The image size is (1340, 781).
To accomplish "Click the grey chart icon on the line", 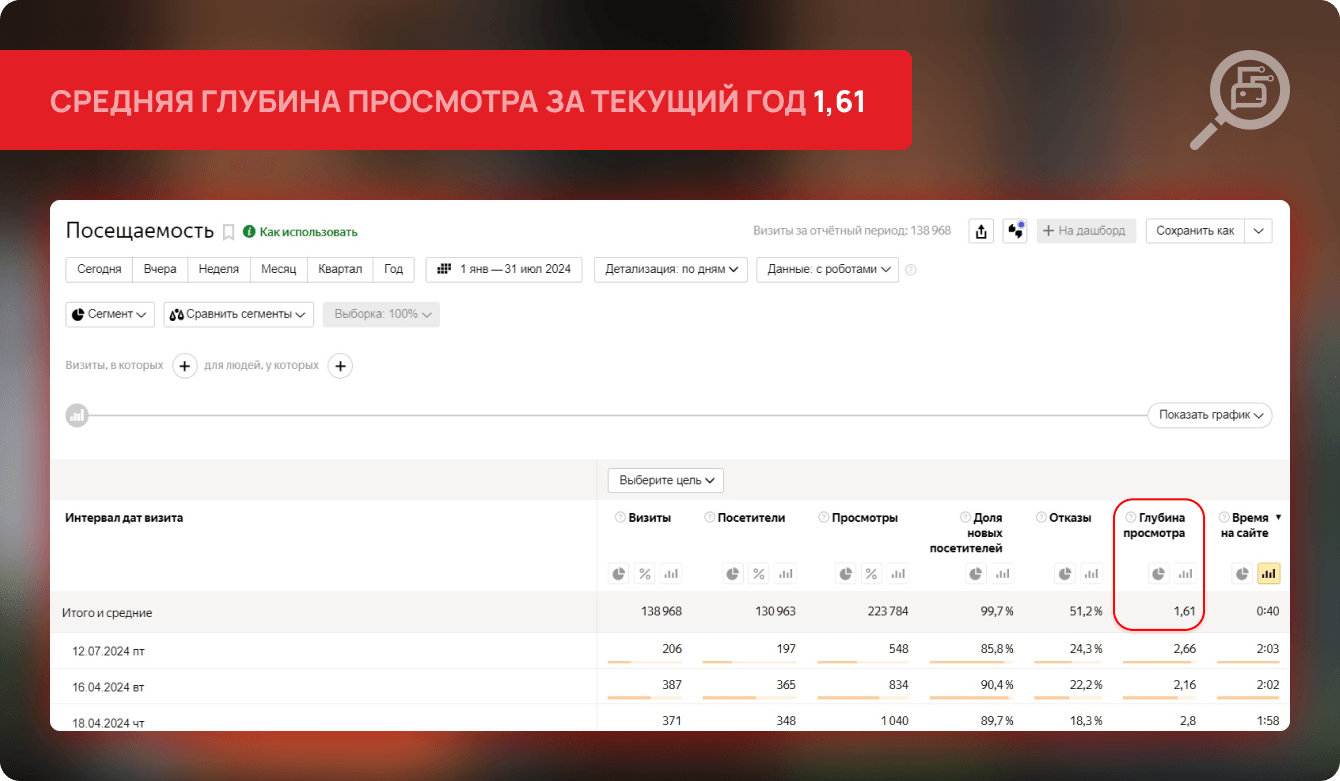I will (x=77, y=415).
